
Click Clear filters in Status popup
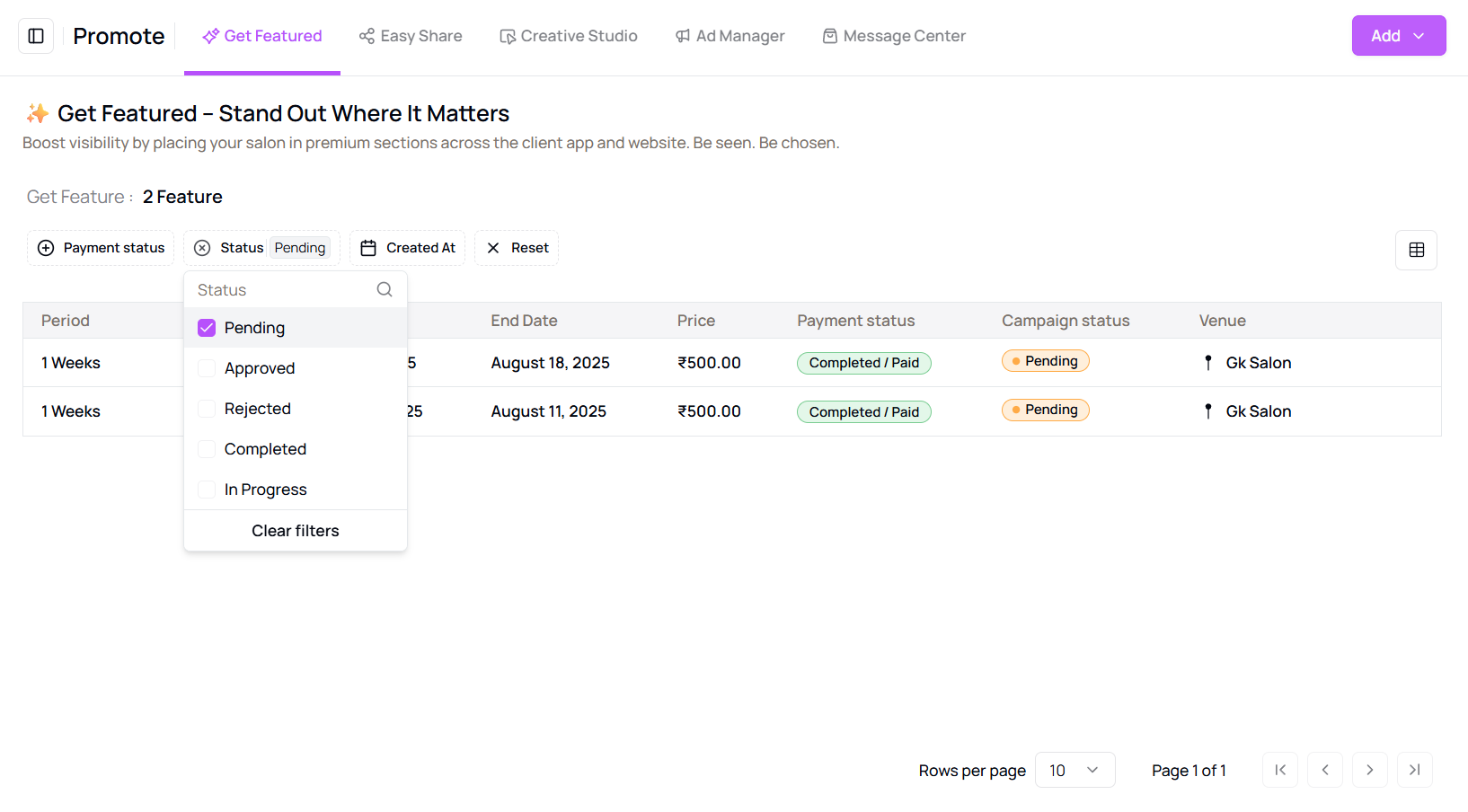pos(296,531)
